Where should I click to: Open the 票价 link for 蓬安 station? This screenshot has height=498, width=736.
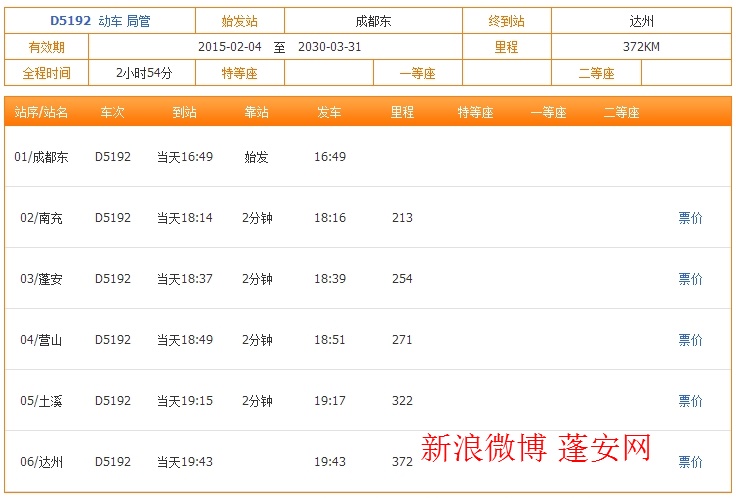coord(690,279)
